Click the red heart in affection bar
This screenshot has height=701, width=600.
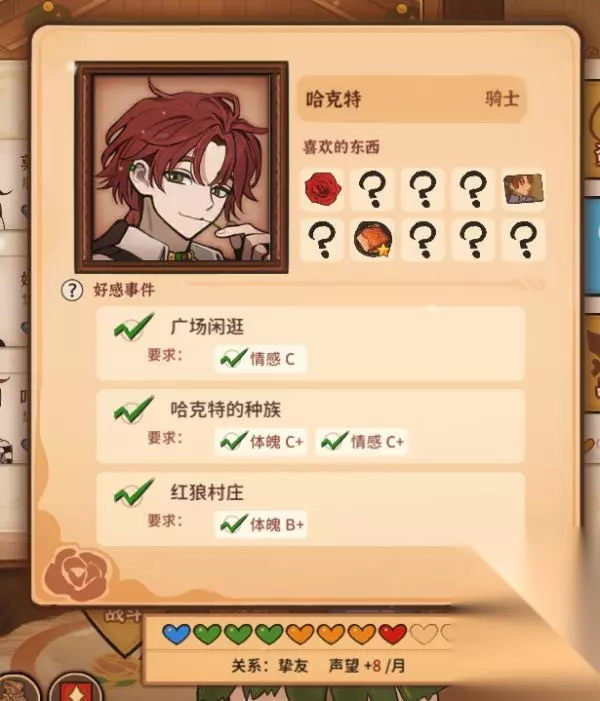pyautogui.click(x=393, y=634)
